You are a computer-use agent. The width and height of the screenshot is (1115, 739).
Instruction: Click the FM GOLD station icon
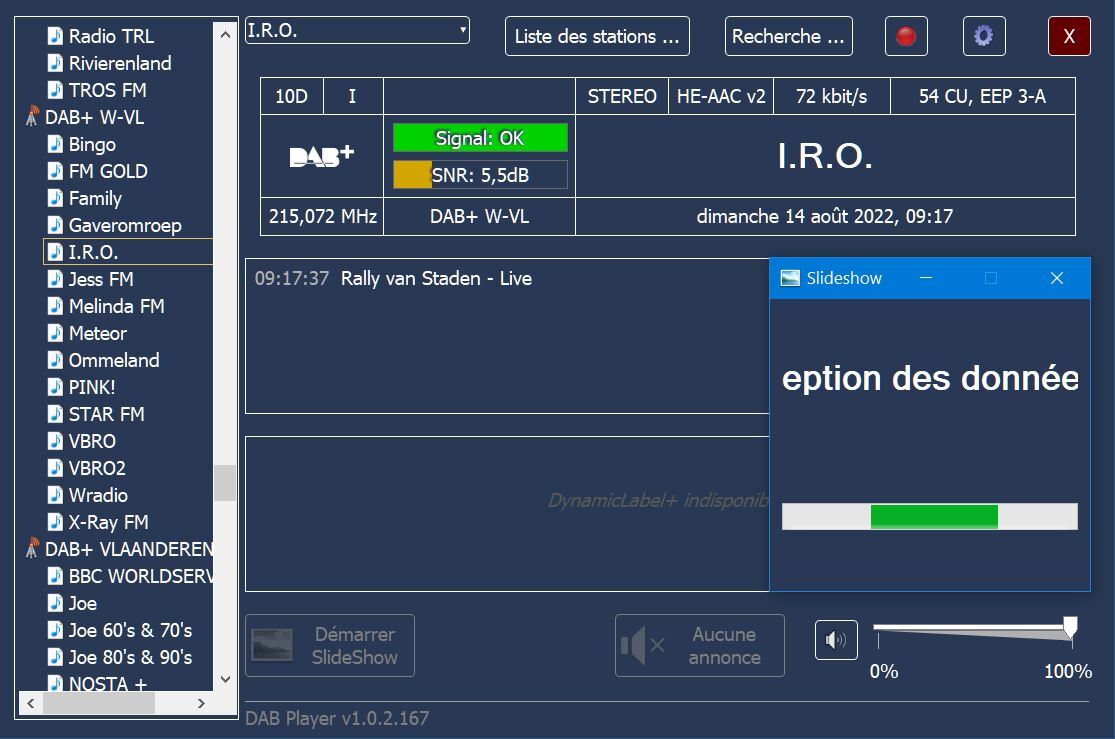[x=55, y=171]
